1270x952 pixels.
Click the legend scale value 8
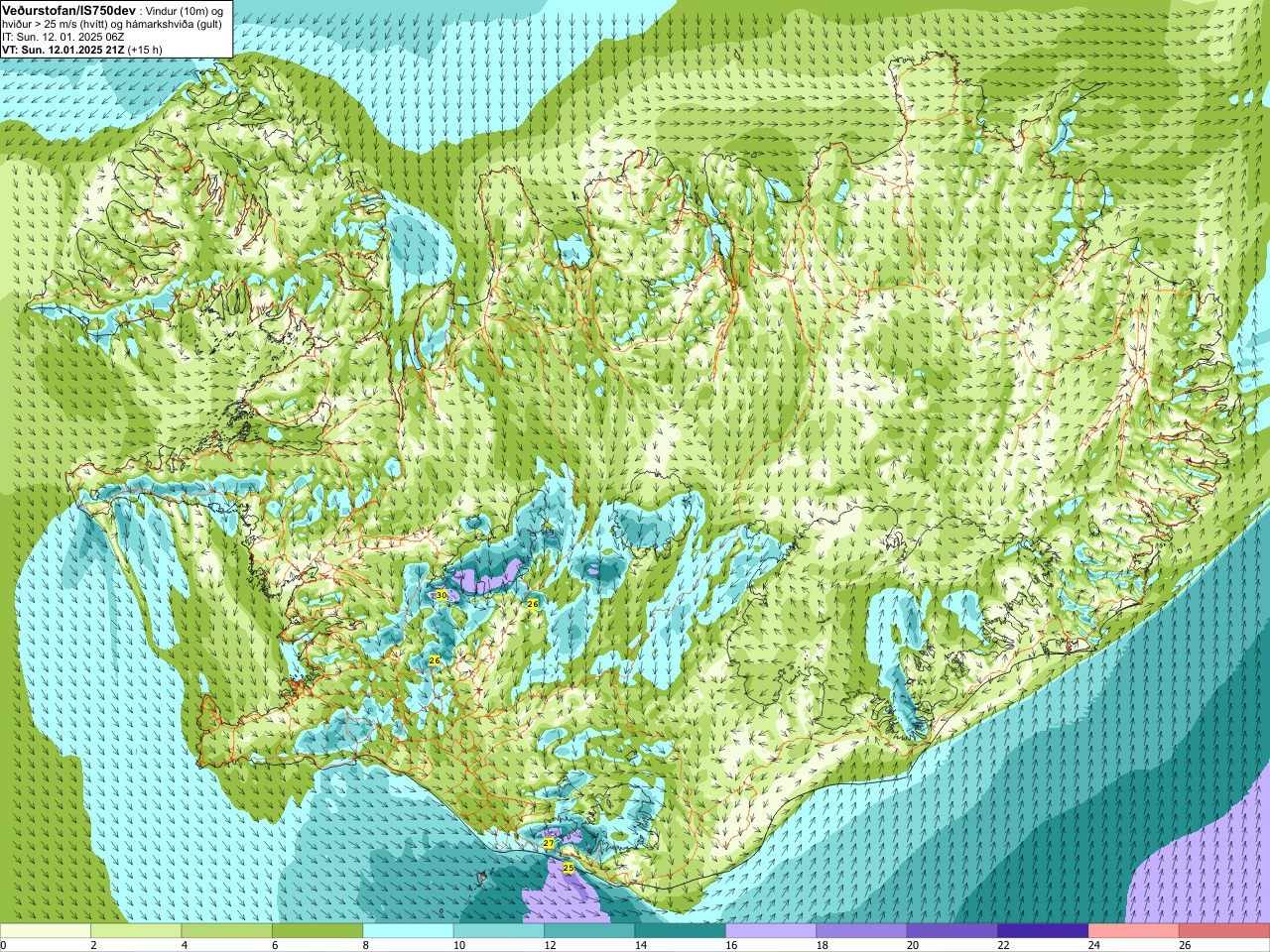[366, 945]
